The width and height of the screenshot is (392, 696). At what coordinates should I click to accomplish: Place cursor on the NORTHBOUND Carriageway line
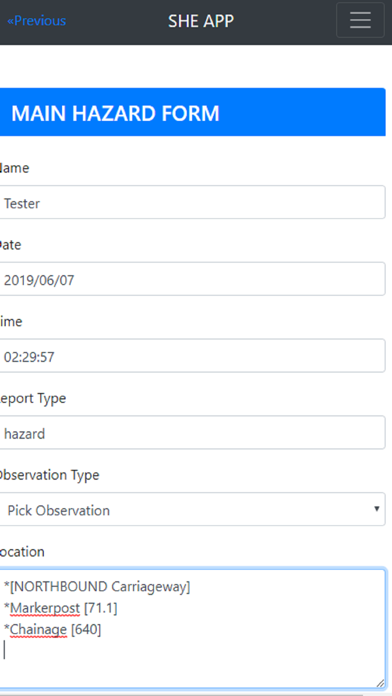tap(97, 587)
